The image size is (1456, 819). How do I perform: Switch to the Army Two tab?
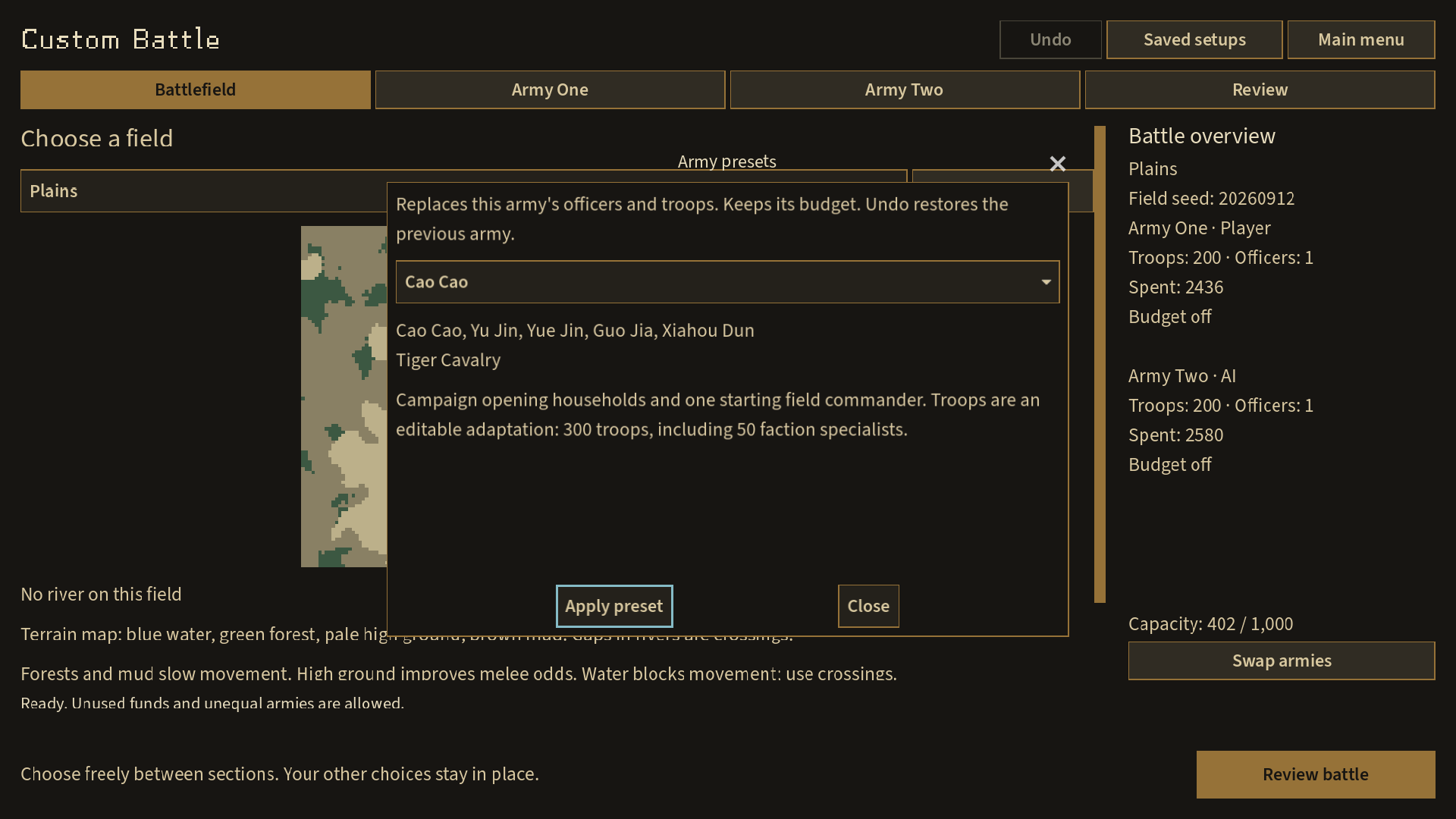(x=905, y=89)
